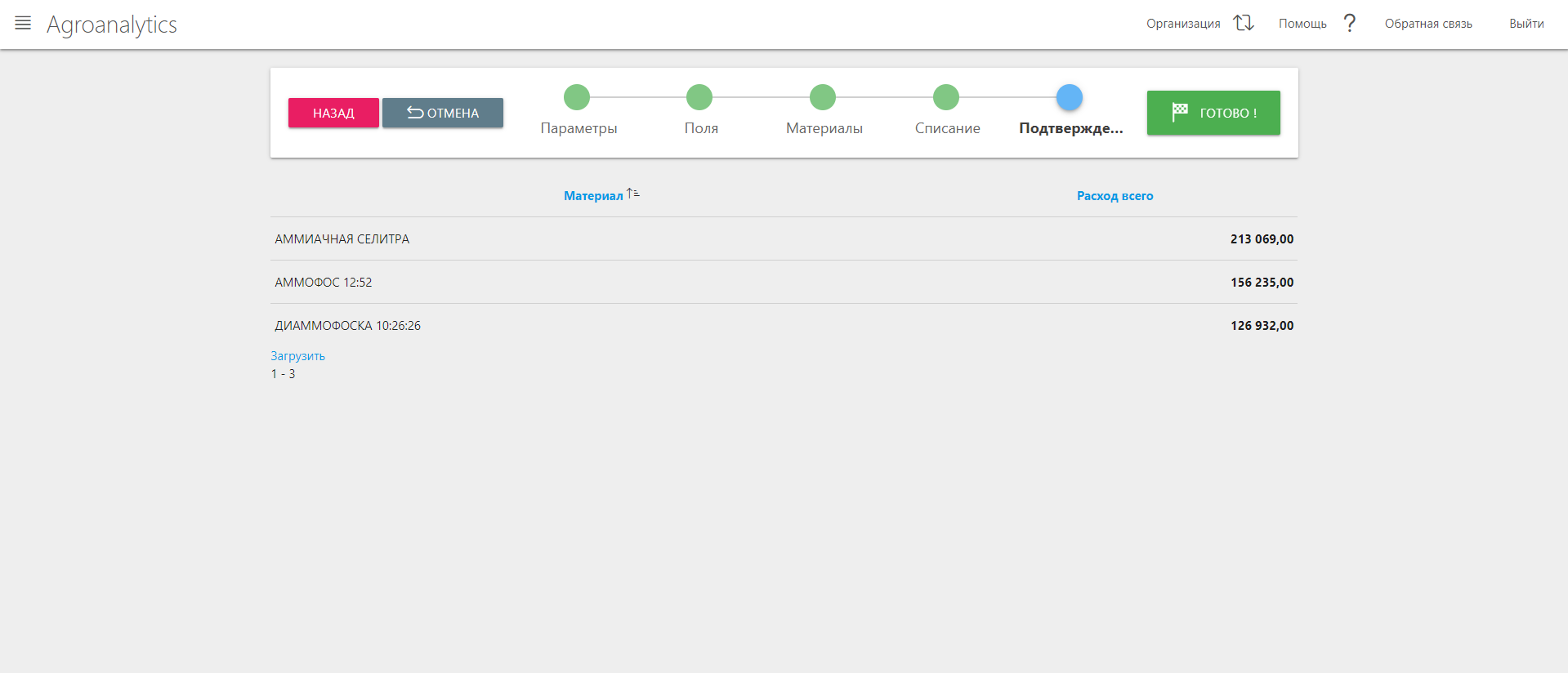The image size is (1568, 673).
Task: Select the АММИАЧНАЯ СЕЛИТРА row
Action: coord(342,239)
